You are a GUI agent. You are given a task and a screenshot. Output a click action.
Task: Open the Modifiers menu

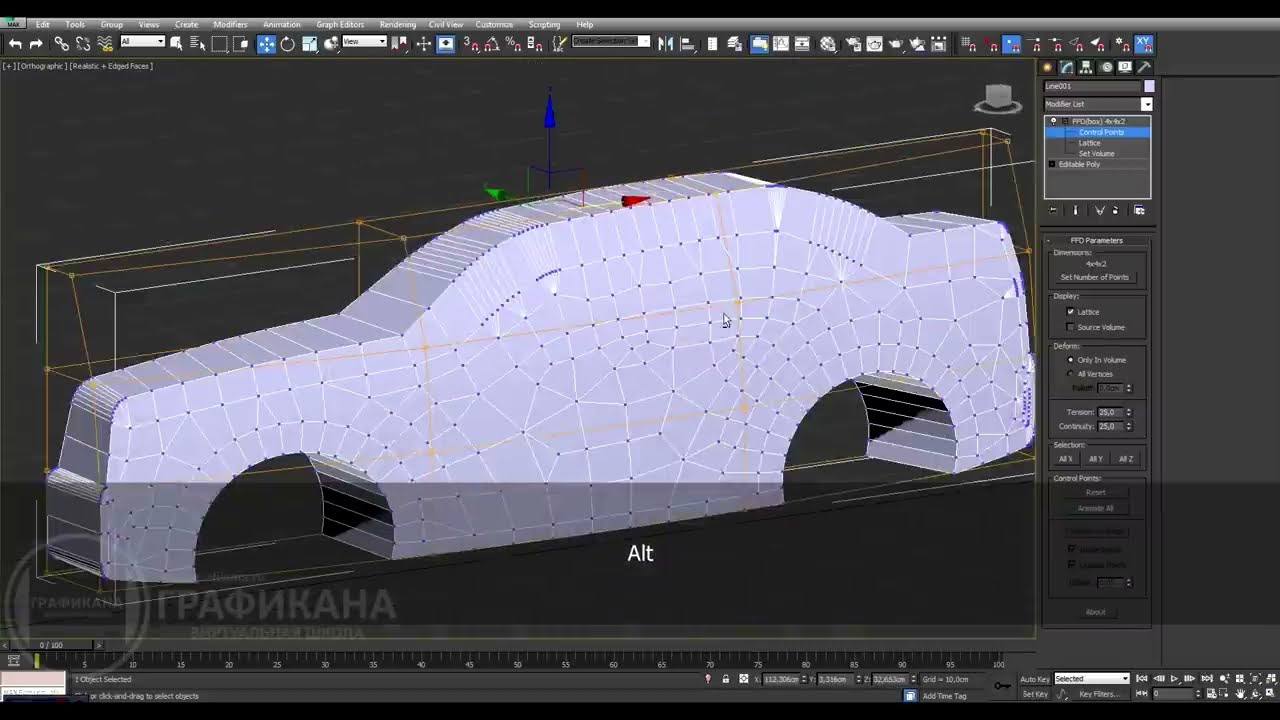pos(230,24)
